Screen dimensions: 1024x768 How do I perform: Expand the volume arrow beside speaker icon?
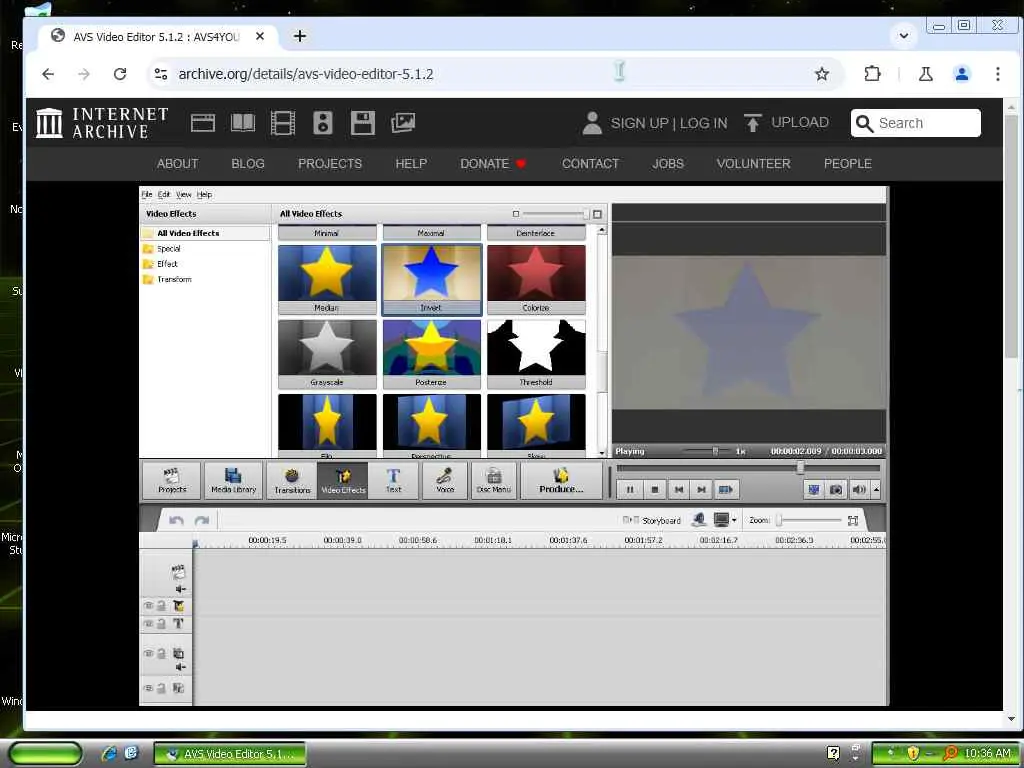(x=876, y=489)
